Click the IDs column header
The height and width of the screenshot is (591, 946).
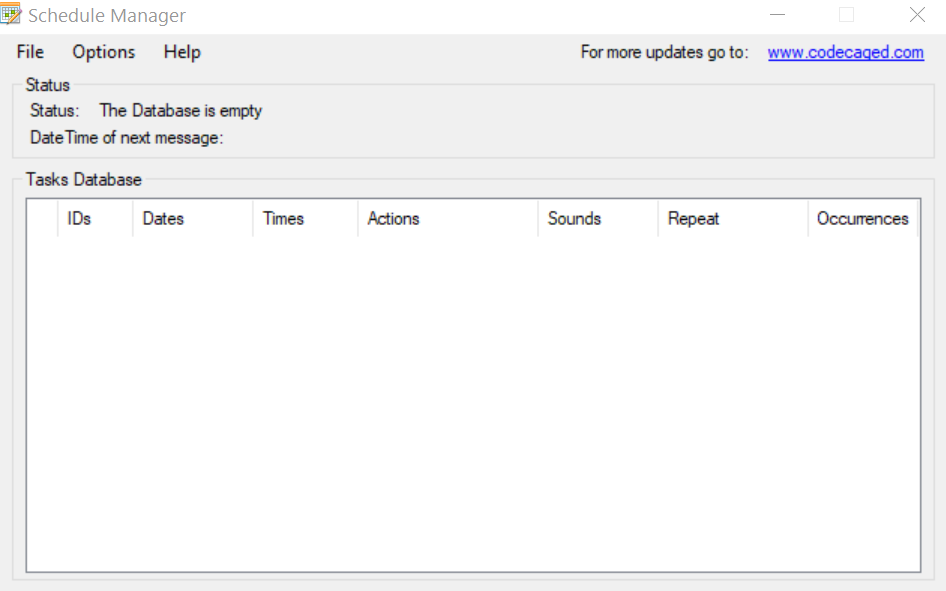(x=80, y=218)
